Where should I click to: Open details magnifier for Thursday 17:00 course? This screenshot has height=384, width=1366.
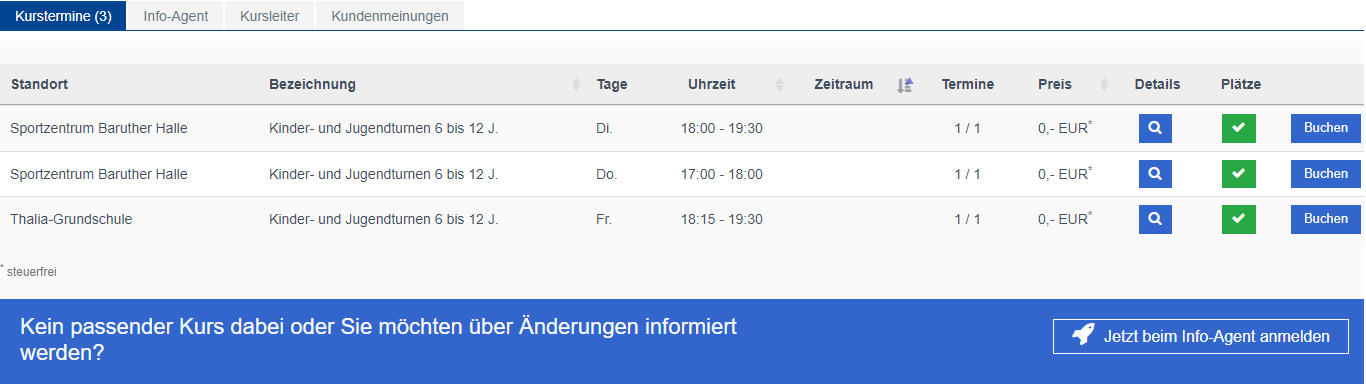1155,174
